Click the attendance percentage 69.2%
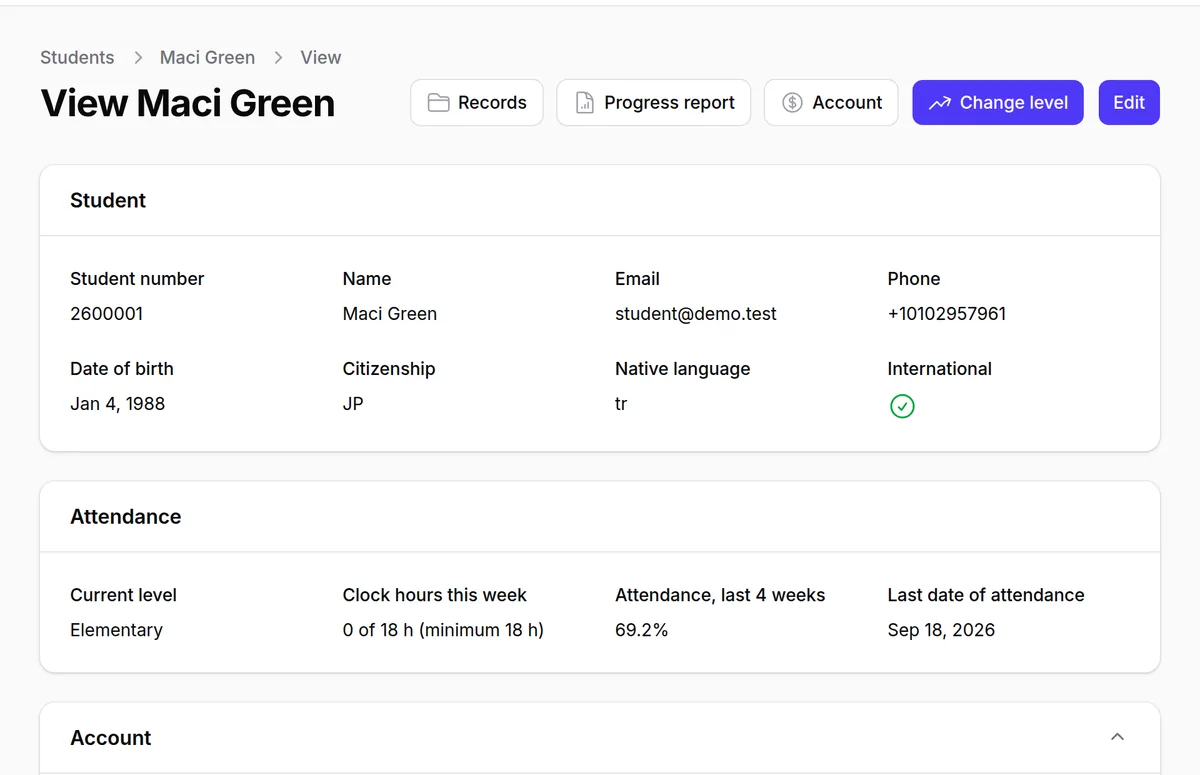The image size is (1200, 775). [642, 630]
